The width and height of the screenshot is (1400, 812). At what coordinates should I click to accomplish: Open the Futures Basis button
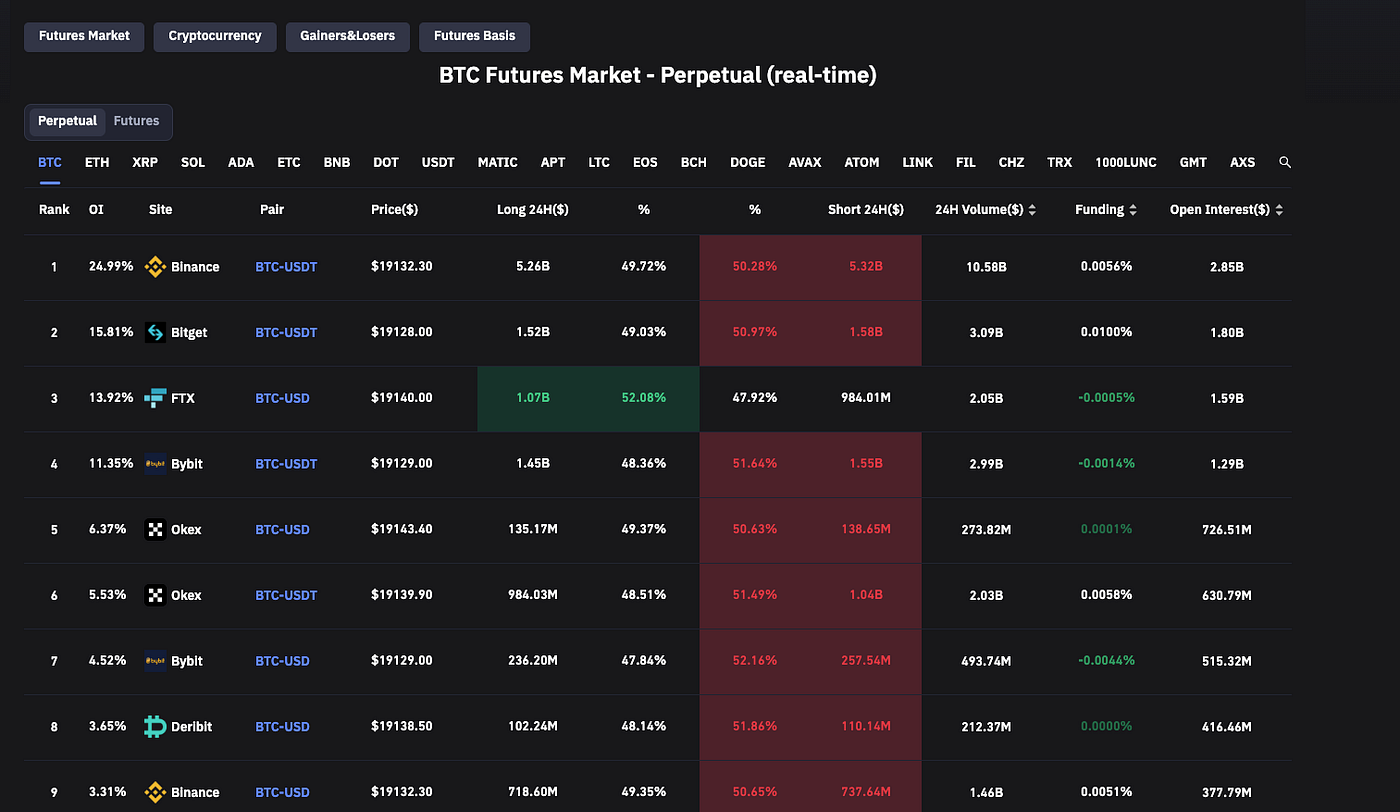tap(475, 36)
